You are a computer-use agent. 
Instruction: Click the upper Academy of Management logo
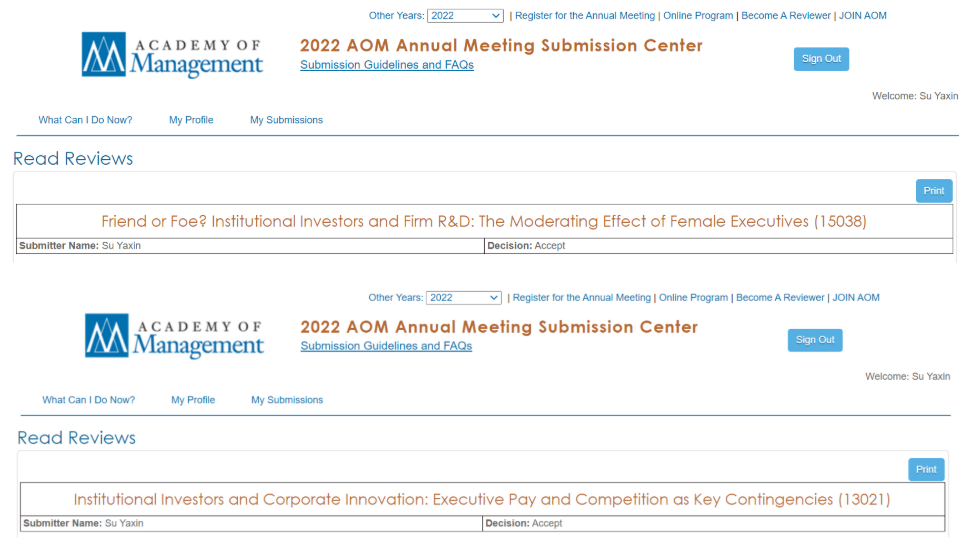[173, 54]
